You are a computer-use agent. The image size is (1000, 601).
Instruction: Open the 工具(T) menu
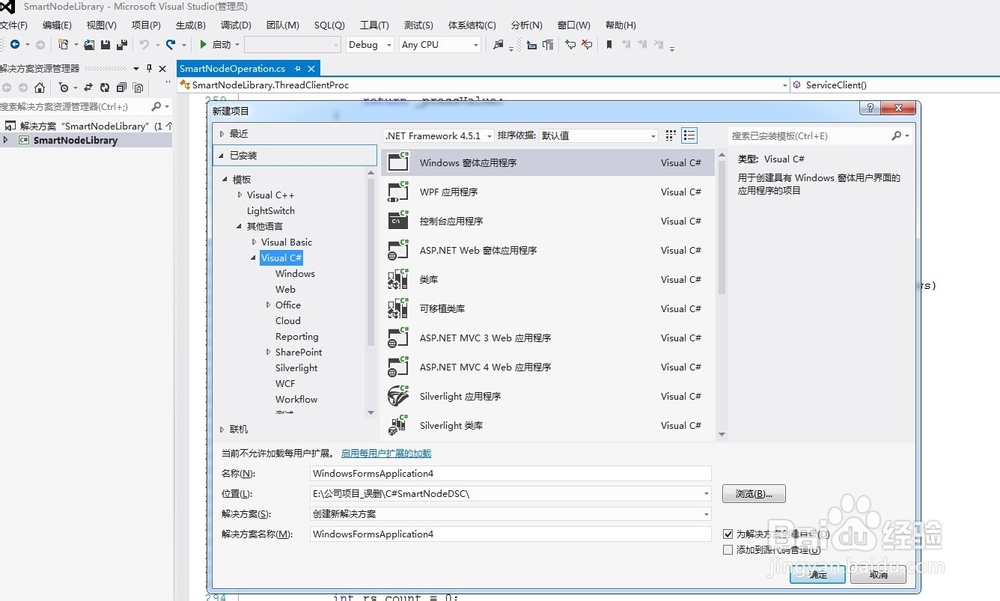click(374, 26)
